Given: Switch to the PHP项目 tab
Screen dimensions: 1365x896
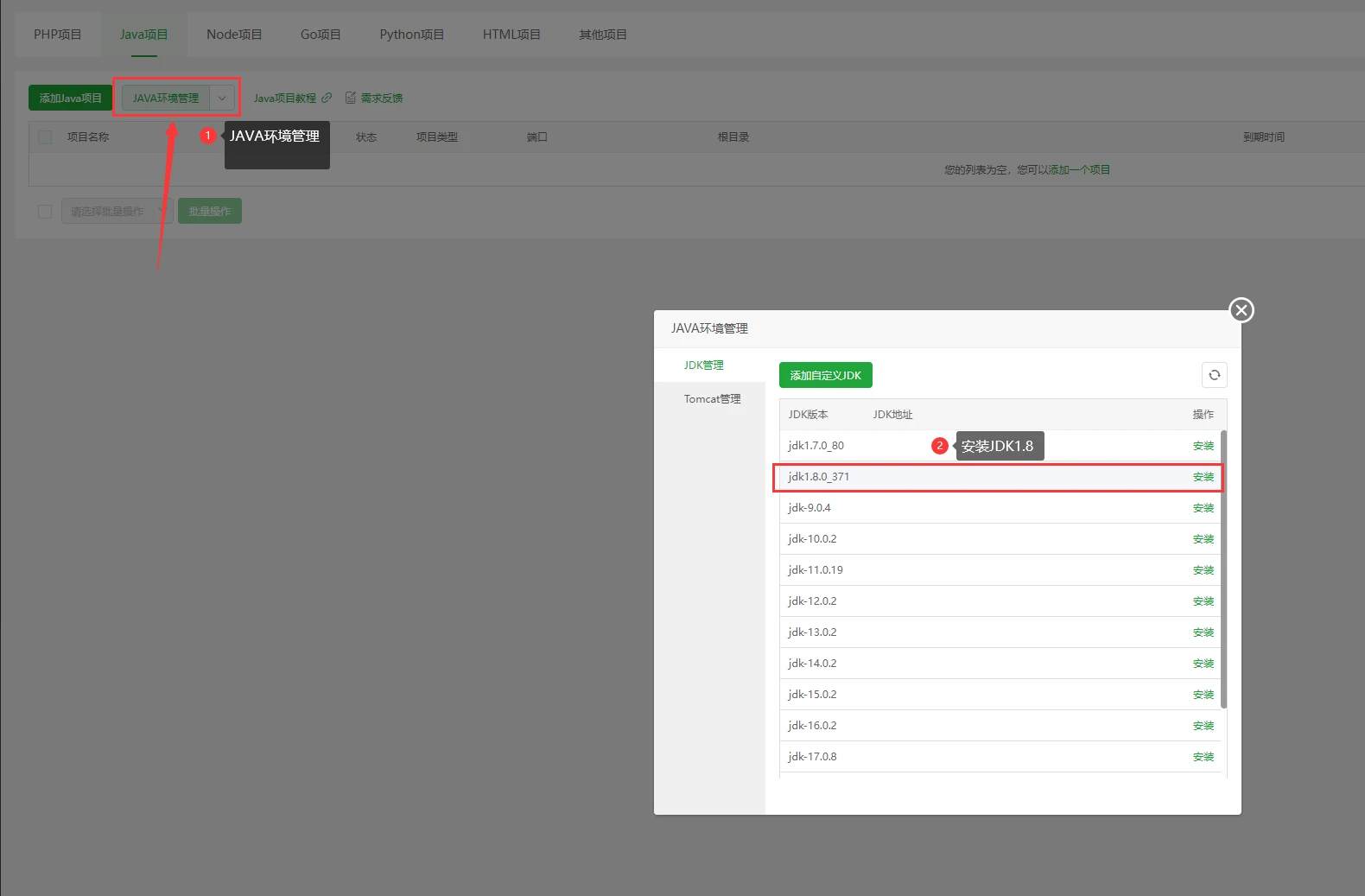Looking at the screenshot, I should [57, 35].
